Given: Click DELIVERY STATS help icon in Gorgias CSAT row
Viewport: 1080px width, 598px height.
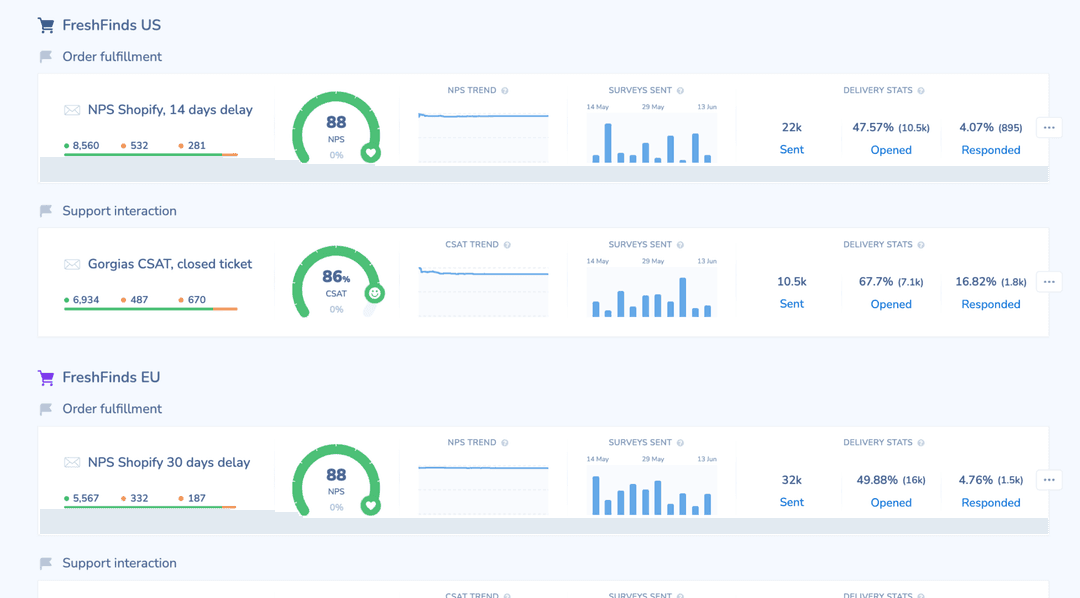Looking at the screenshot, I should point(921,245).
